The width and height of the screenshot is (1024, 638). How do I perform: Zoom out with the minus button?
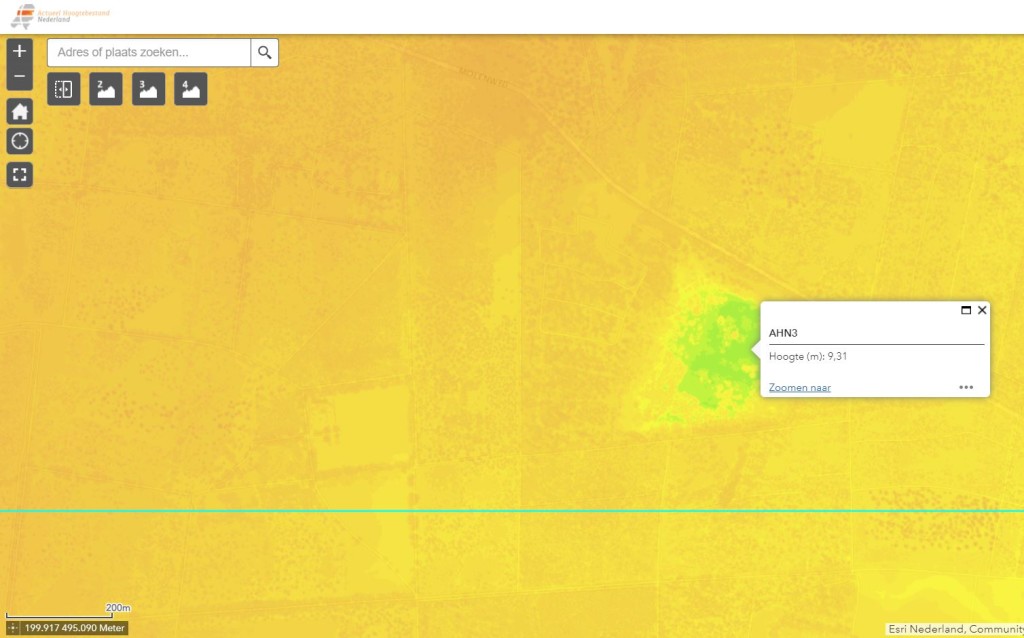point(20,76)
